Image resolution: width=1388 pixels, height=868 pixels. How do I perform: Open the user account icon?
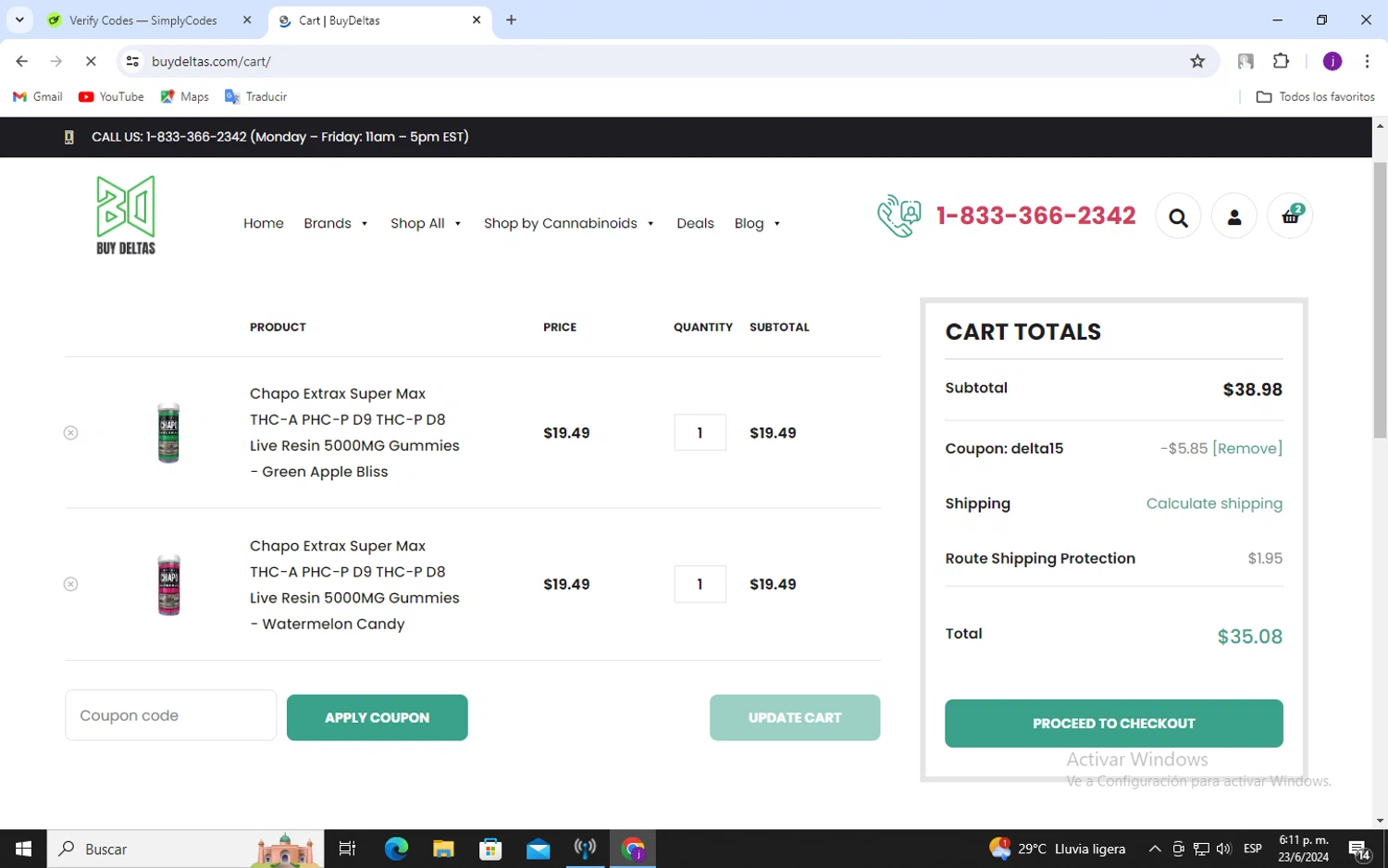pos(1234,217)
